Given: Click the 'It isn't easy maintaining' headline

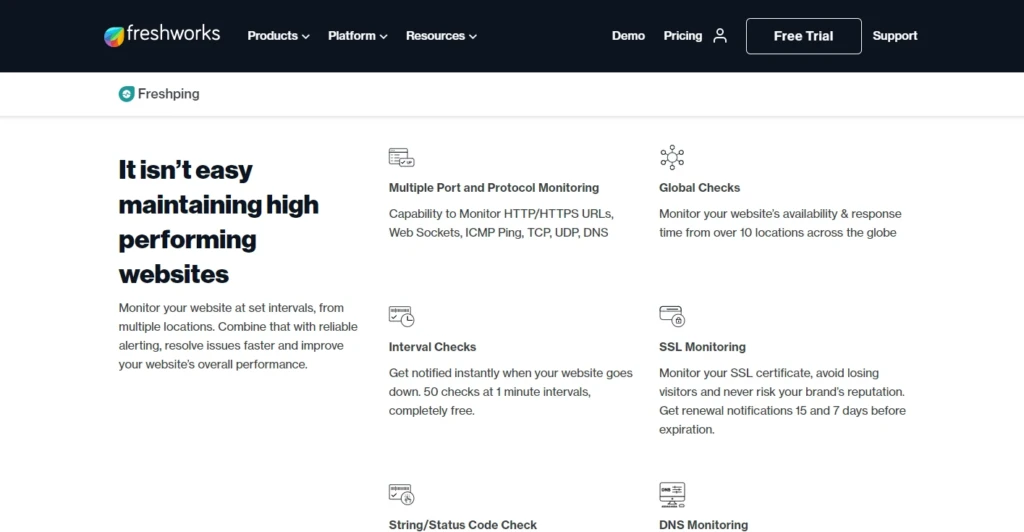Looking at the screenshot, I should click(x=218, y=222).
